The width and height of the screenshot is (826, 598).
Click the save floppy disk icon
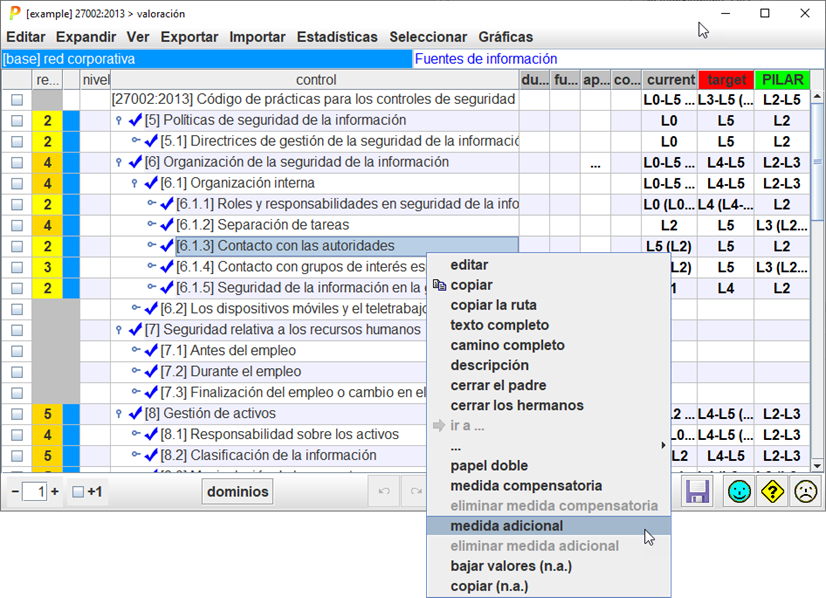click(x=697, y=491)
